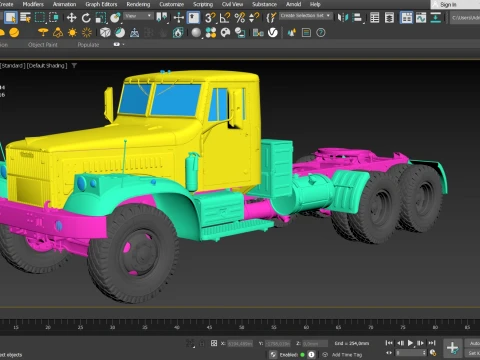This screenshot has width=480, height=360.
Task: Toggle Angle Snap
Action: [x=225, y=18]
